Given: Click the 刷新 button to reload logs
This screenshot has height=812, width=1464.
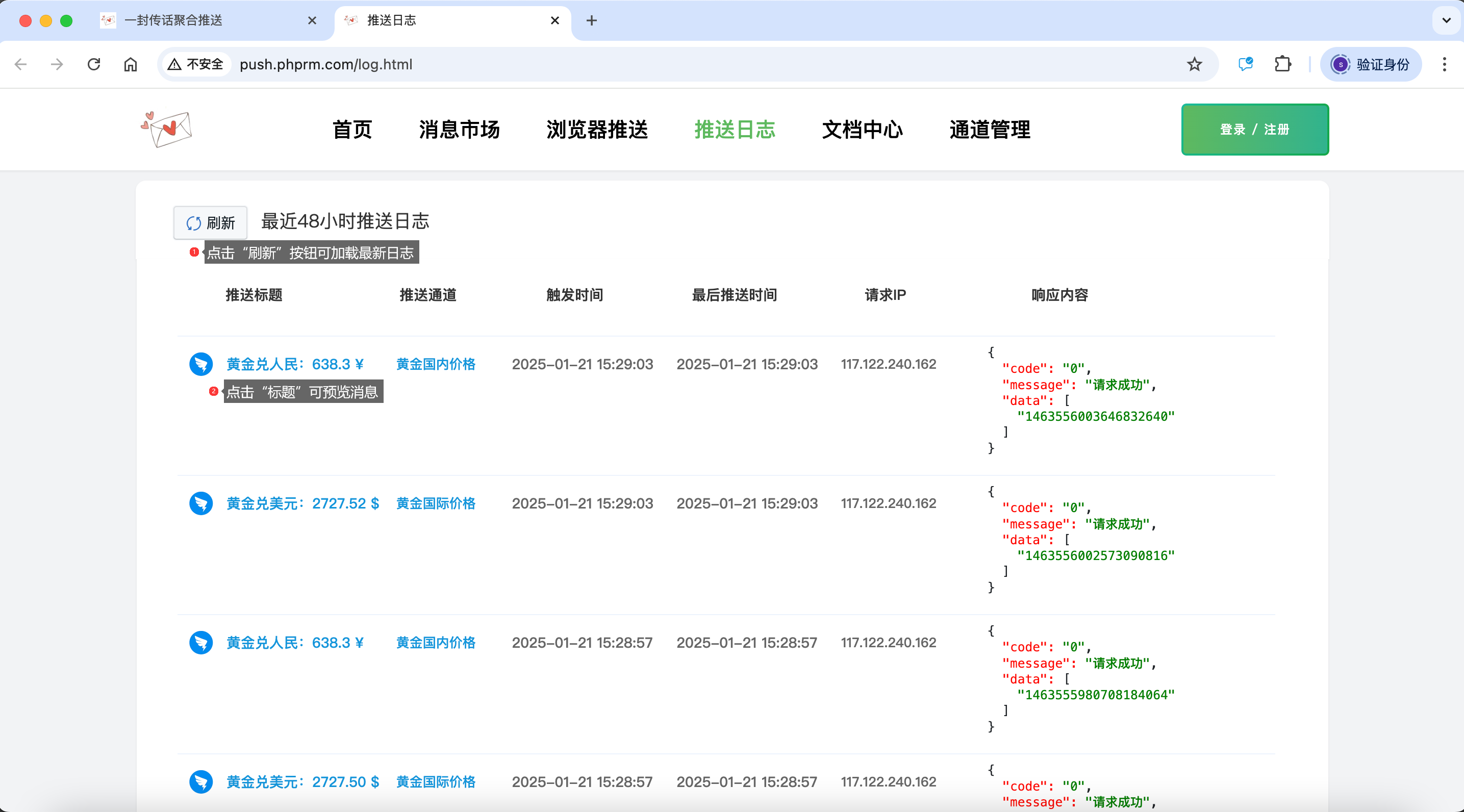Looking at the screenshot, I should tap(210, 223).
